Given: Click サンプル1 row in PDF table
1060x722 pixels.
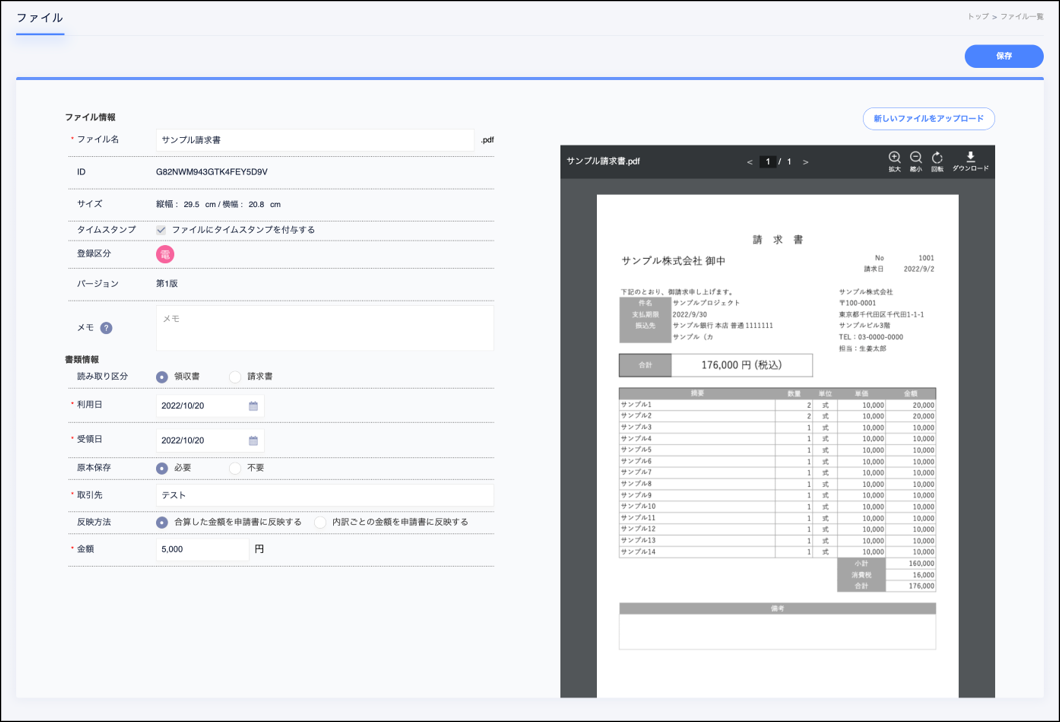Looking at the screenshot, I should click(777, 405).
